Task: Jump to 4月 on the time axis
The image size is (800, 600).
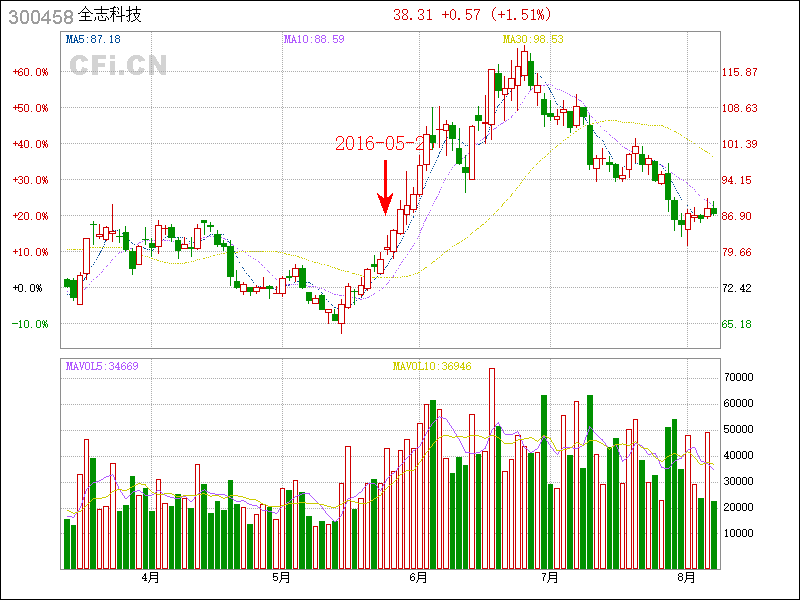Action: 151,578
